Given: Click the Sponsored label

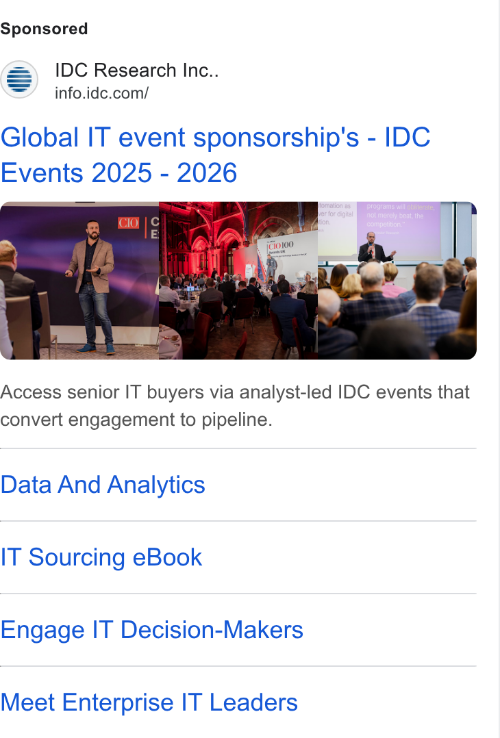Looking at the screenshot, I should coord(44,29).
